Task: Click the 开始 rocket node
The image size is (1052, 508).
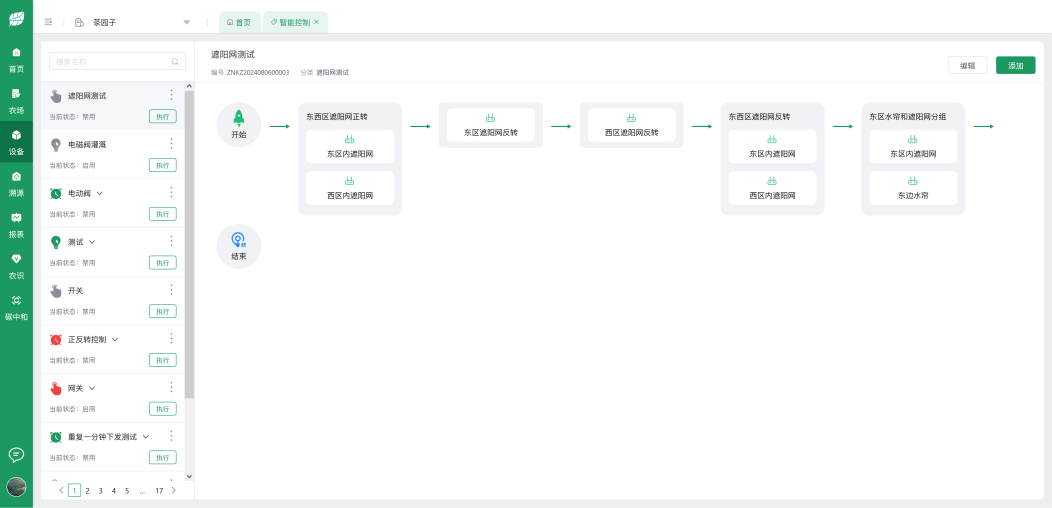Action: click(239, 125)
